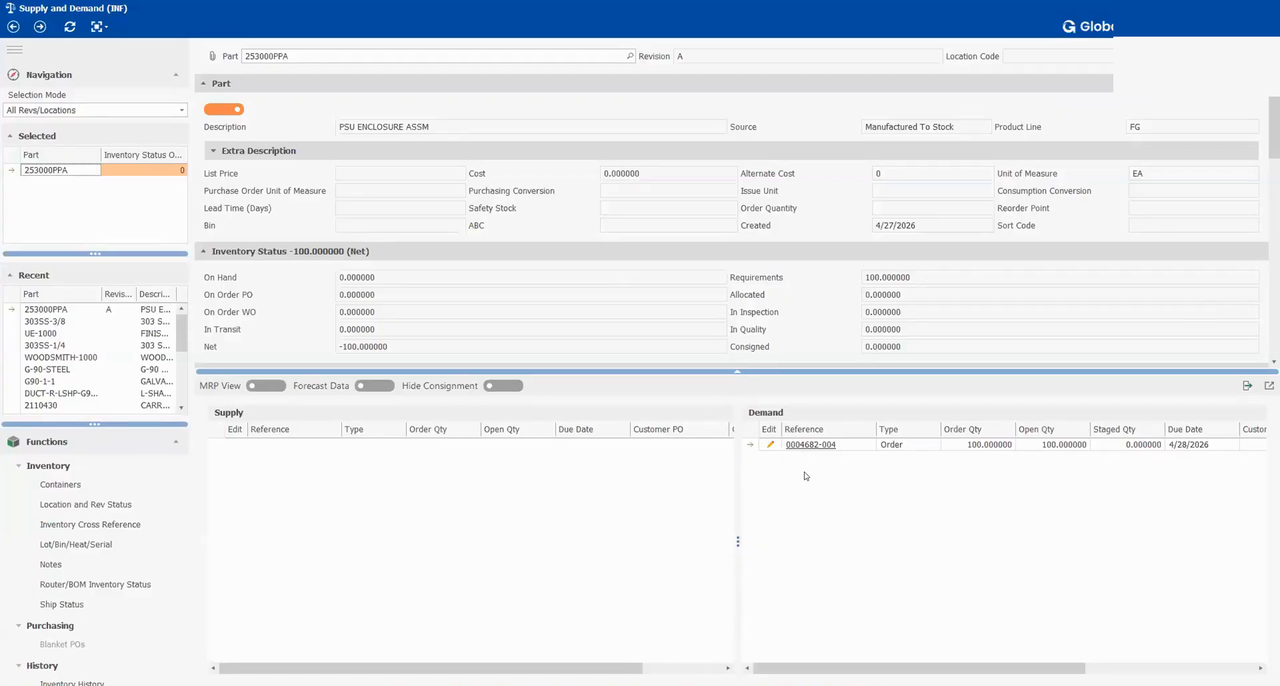Open the screen capture focus icon menu

click(99, 27)
